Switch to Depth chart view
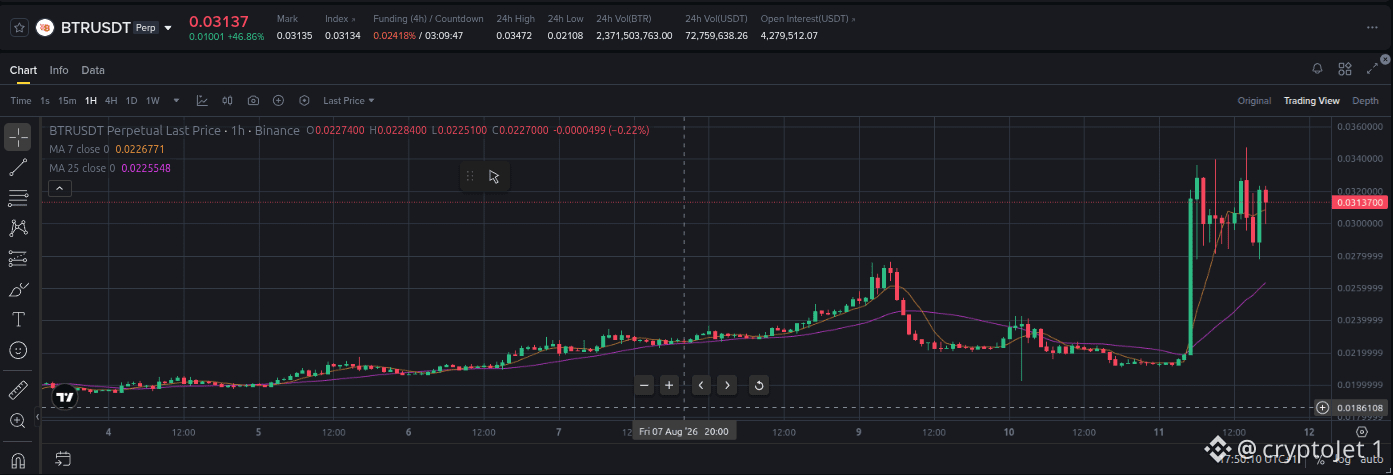1393x475 pixels. point(1365,100)
